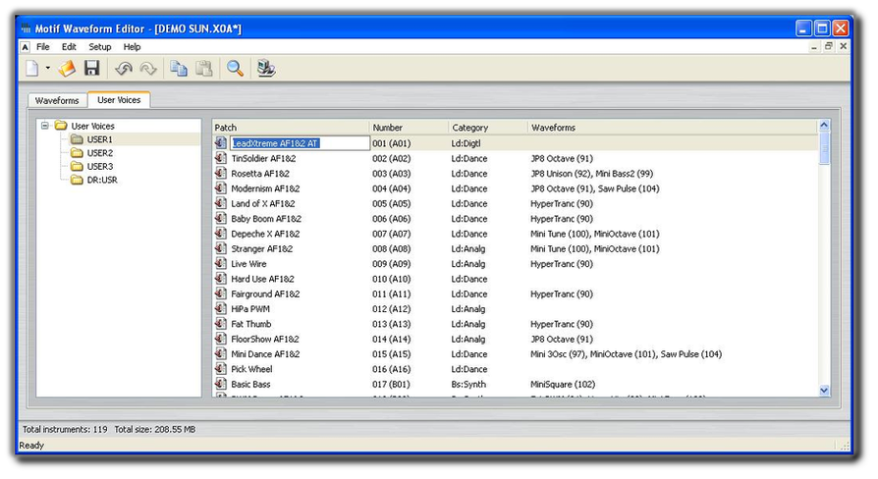Click the patch icon beside Land of X

pos(221,204)
